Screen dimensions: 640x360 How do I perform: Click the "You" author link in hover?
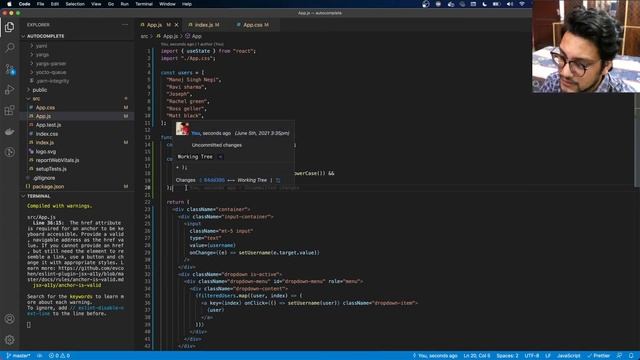[196, 133]
